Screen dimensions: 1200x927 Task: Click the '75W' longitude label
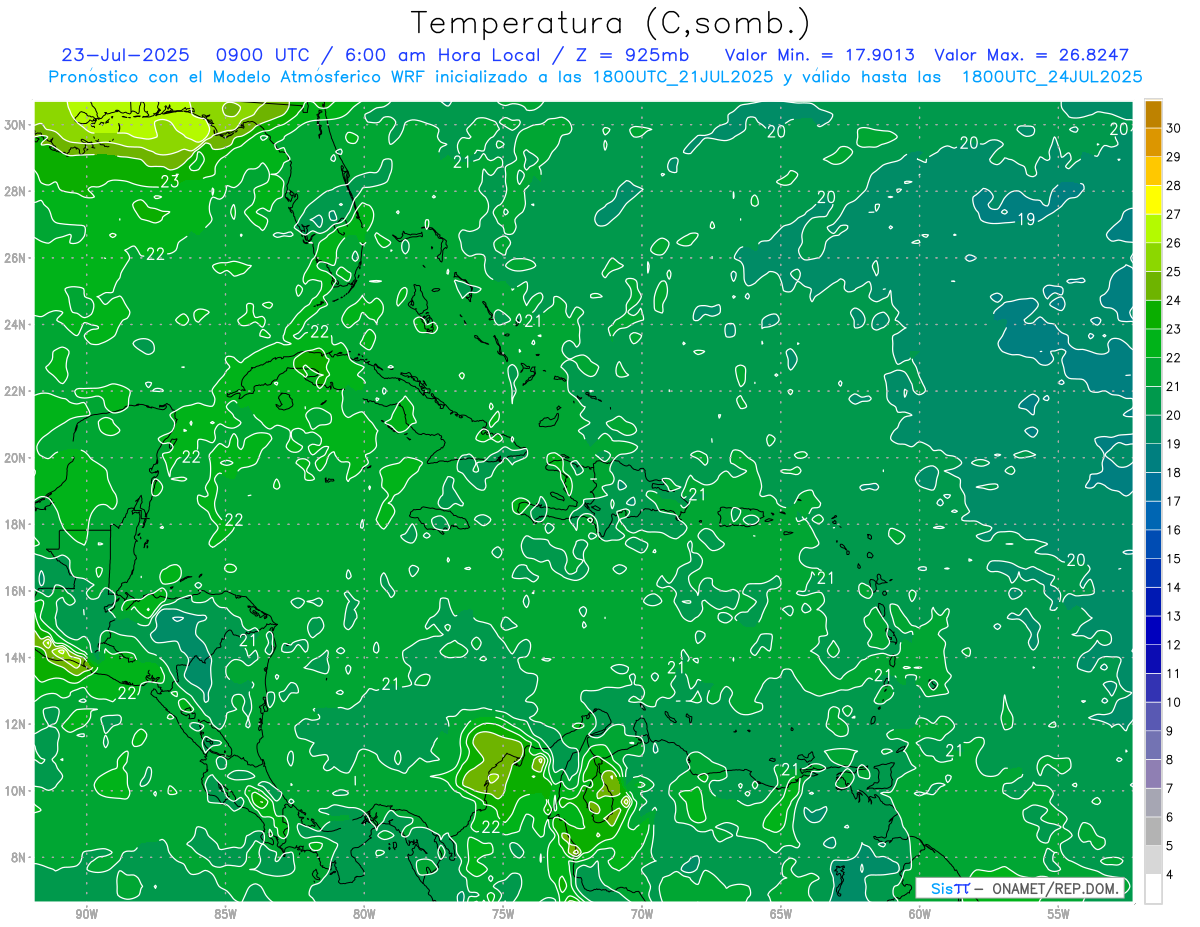pyautogui.click(x=503, y=913)
